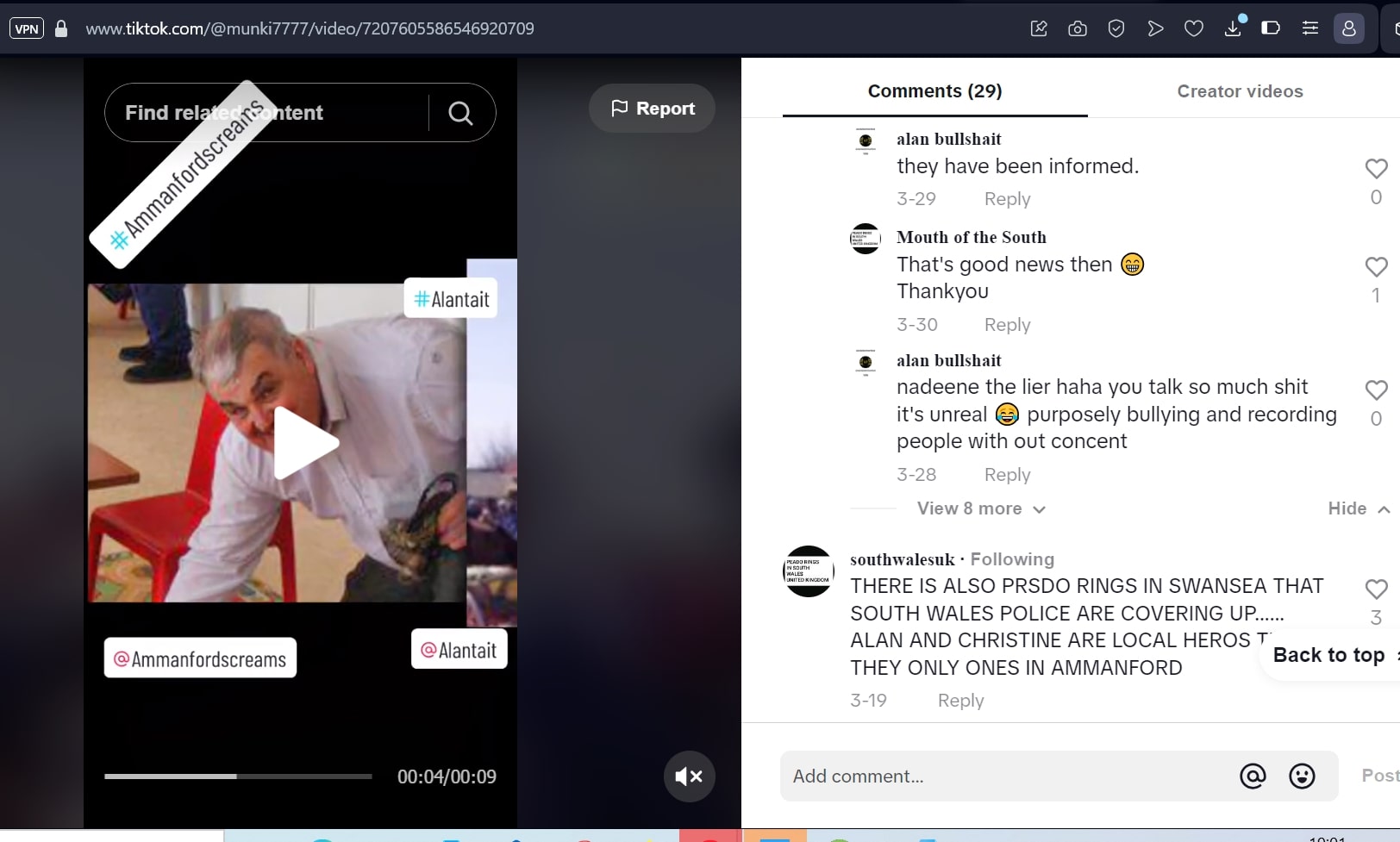
Task: Like the southwalesuk comment
Action: click(1376, 589)
